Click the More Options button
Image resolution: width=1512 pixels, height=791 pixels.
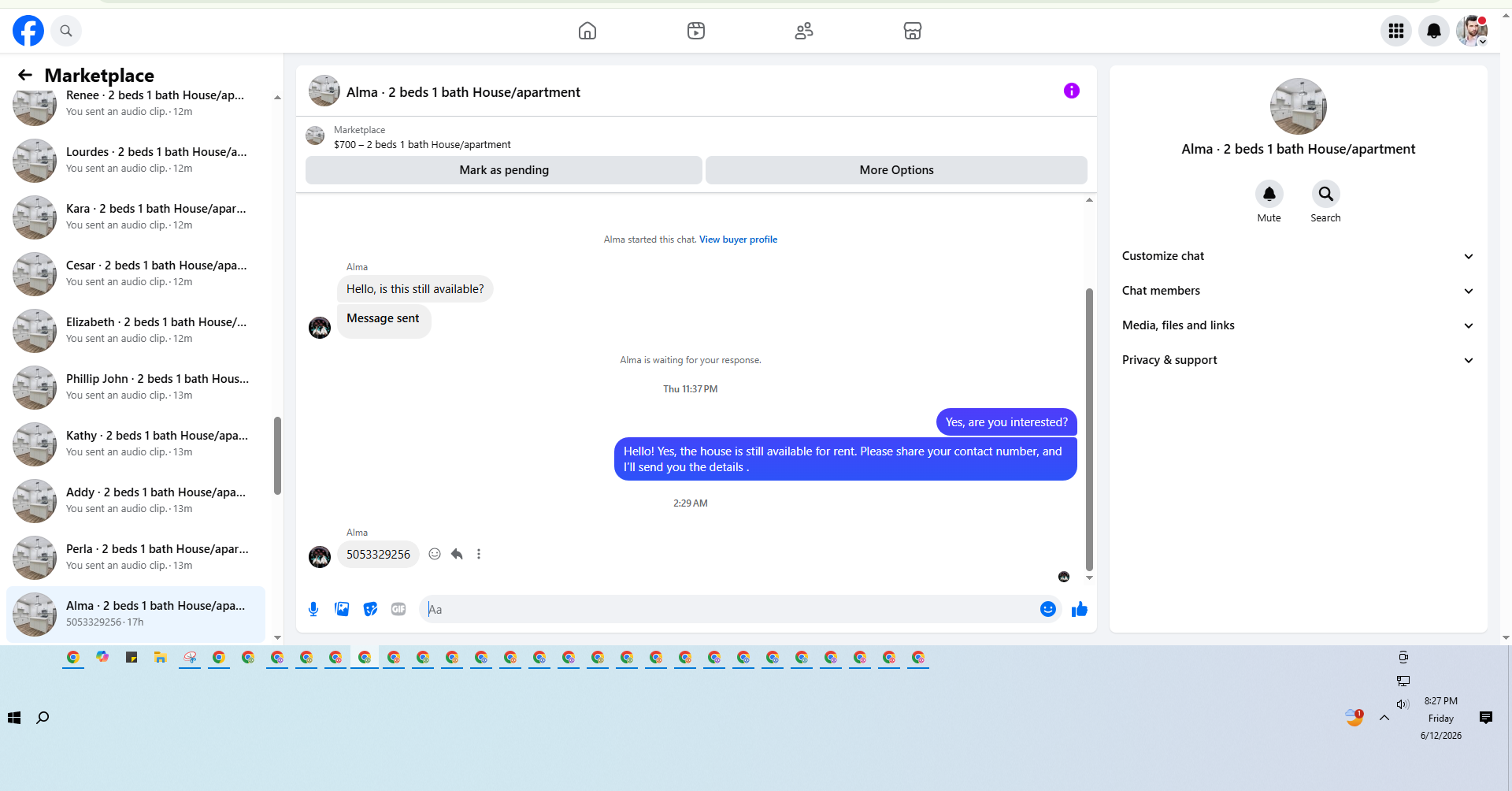click(896, 170)
